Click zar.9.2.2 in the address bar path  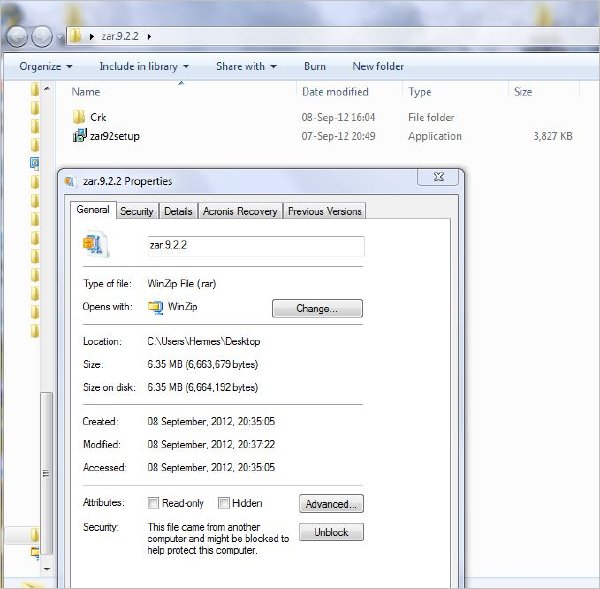[x=120, y=37]
